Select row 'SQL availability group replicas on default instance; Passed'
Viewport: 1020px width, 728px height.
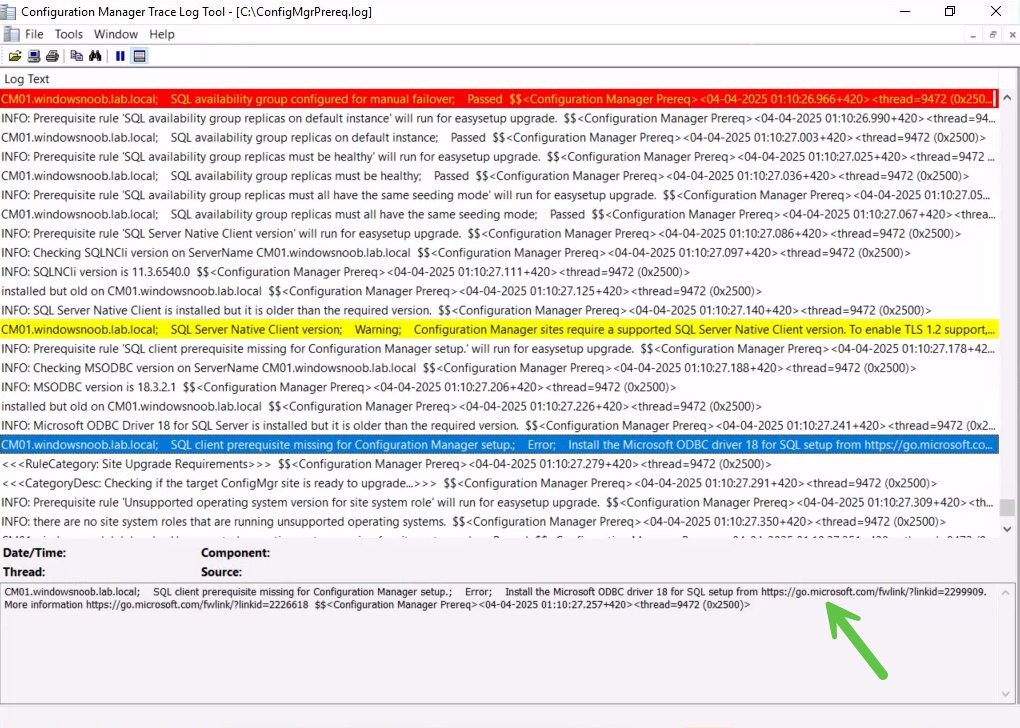[x=499, y=137]
